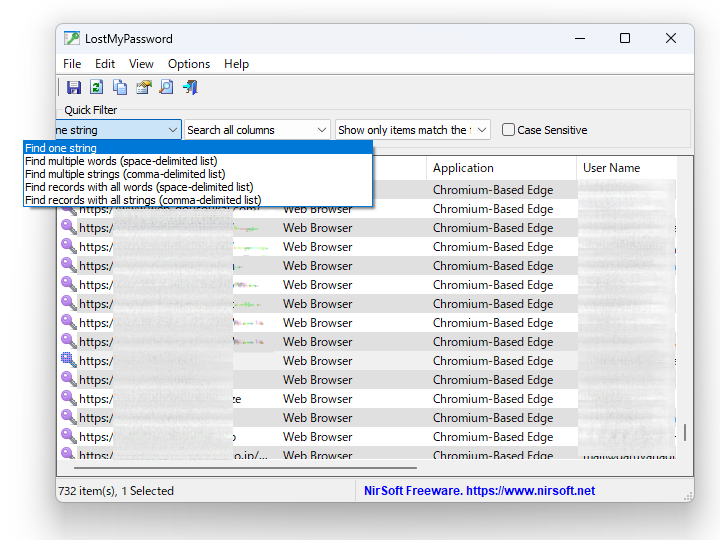Minimize the LostMyPassword window
Image resolution: width=720 pixels, height=540 pixels.
[580, 39]
